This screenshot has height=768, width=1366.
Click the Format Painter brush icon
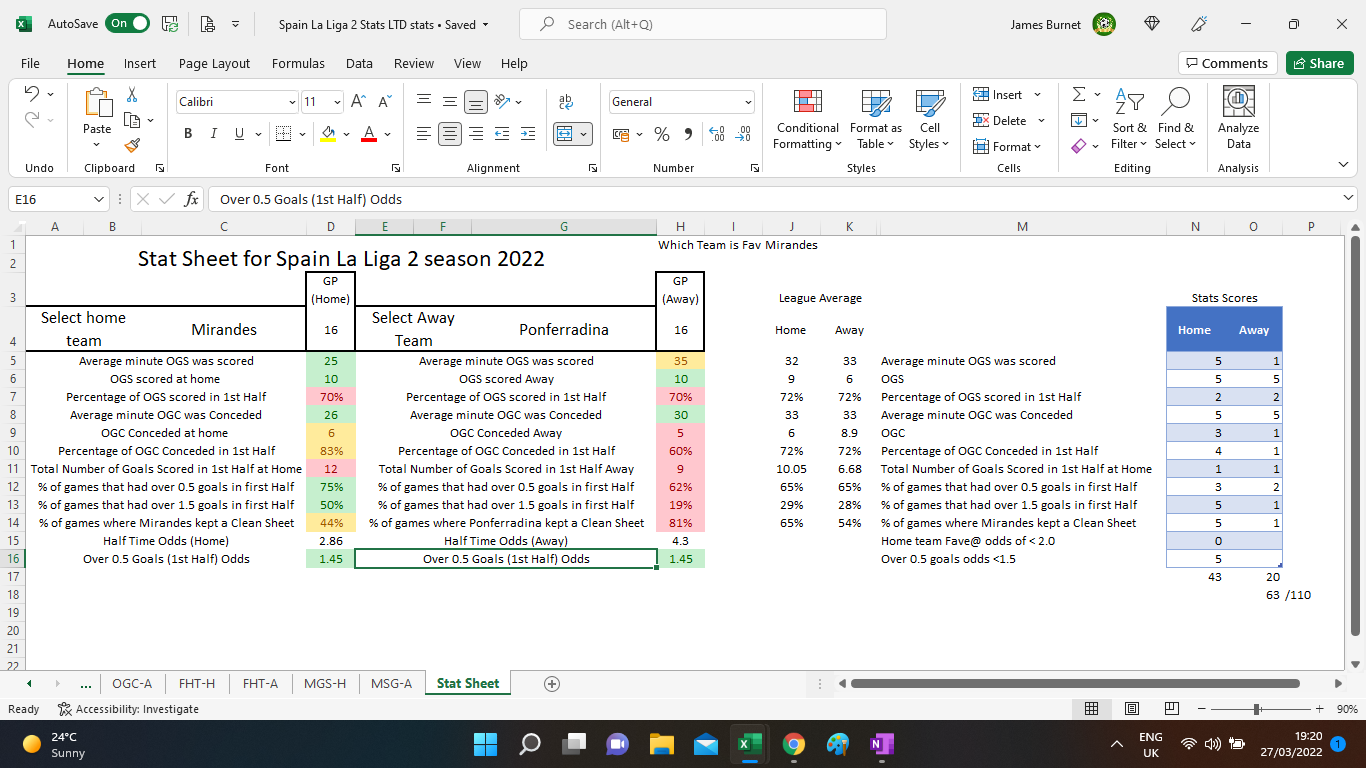[x=132, y=144]
